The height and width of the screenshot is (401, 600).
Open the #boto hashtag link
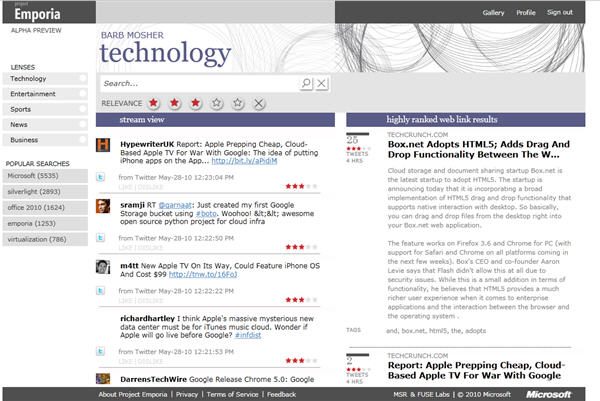[206, 214]
